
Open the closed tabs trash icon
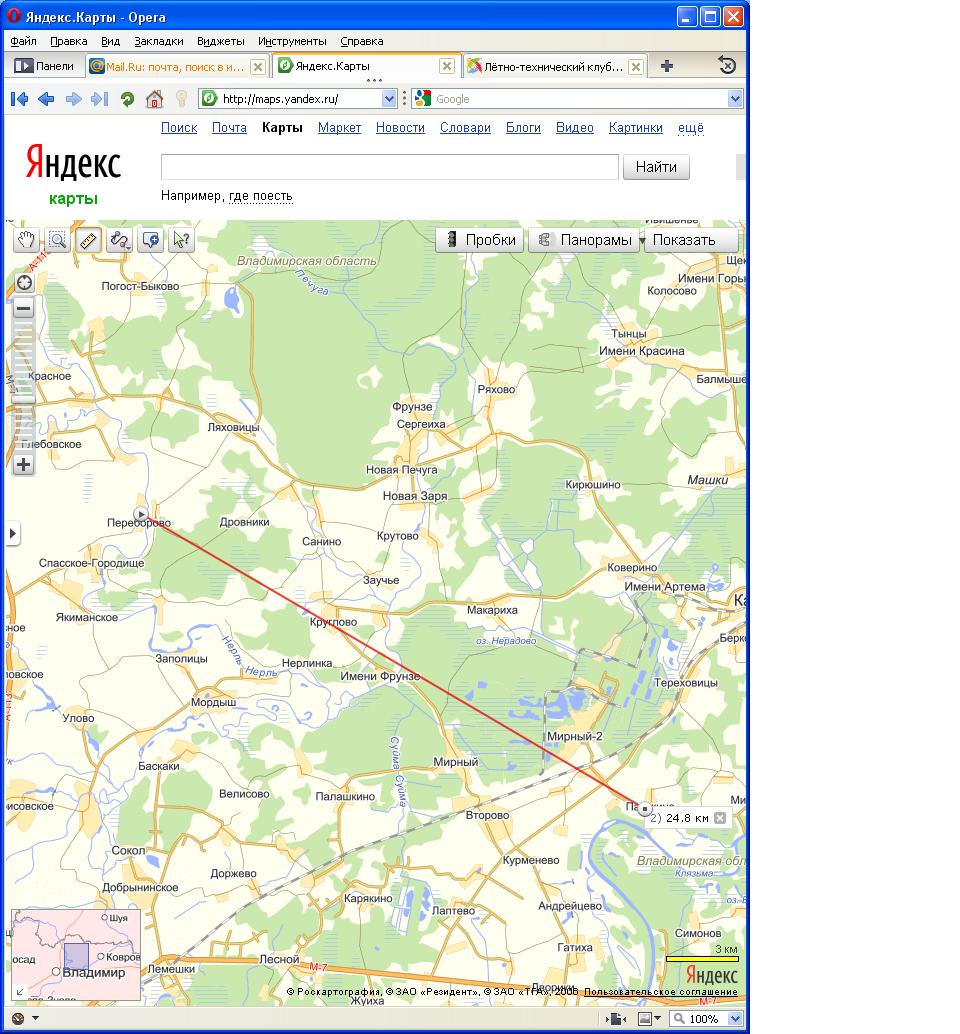click(727, 65)
